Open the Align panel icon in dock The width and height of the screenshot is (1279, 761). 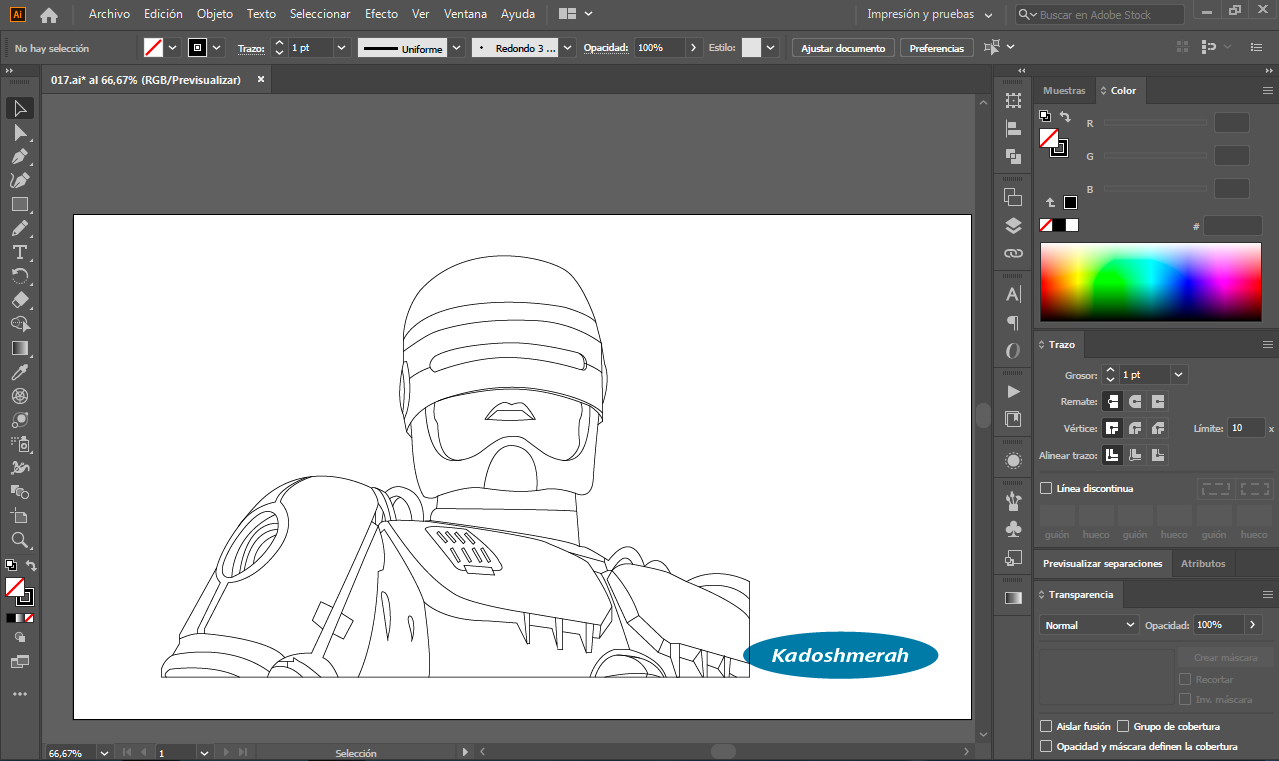(x=1013, y=128)
